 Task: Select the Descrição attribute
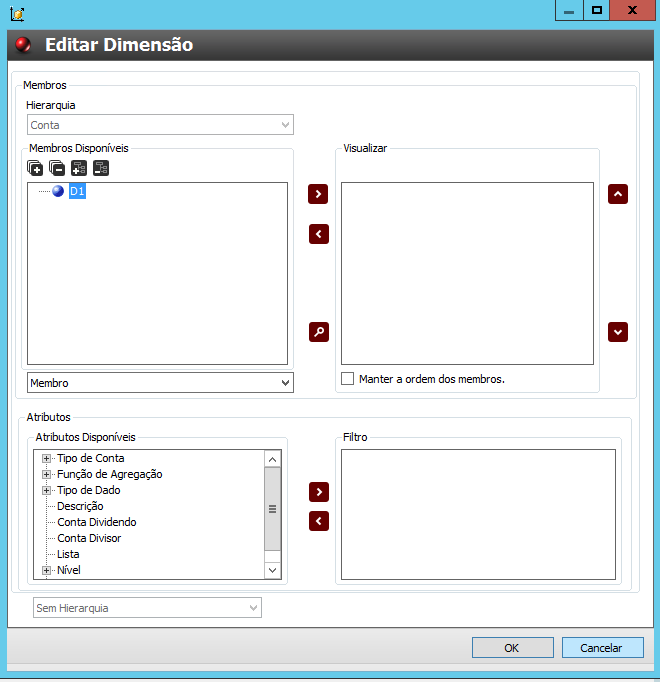click(x=80, y=506)
